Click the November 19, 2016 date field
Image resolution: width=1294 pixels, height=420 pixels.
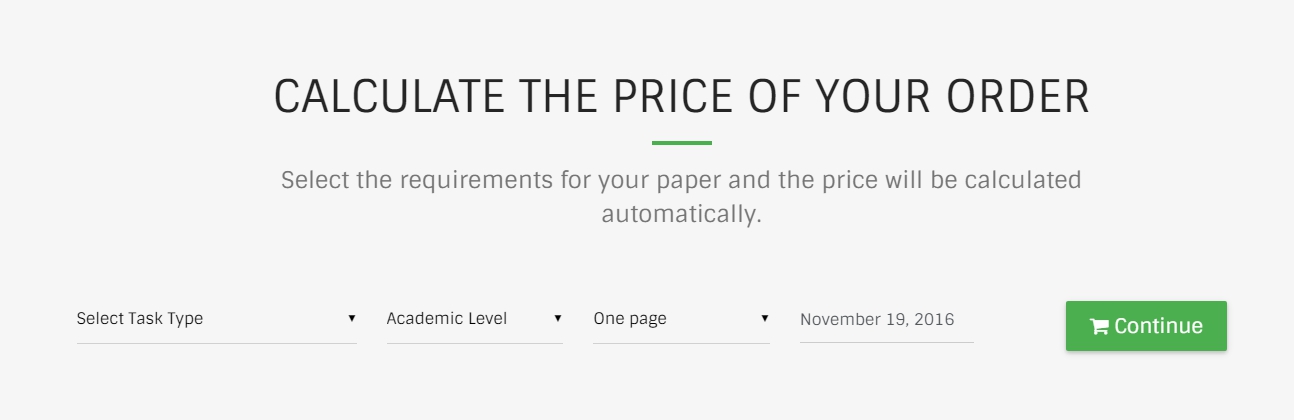[x=887, y=320]
